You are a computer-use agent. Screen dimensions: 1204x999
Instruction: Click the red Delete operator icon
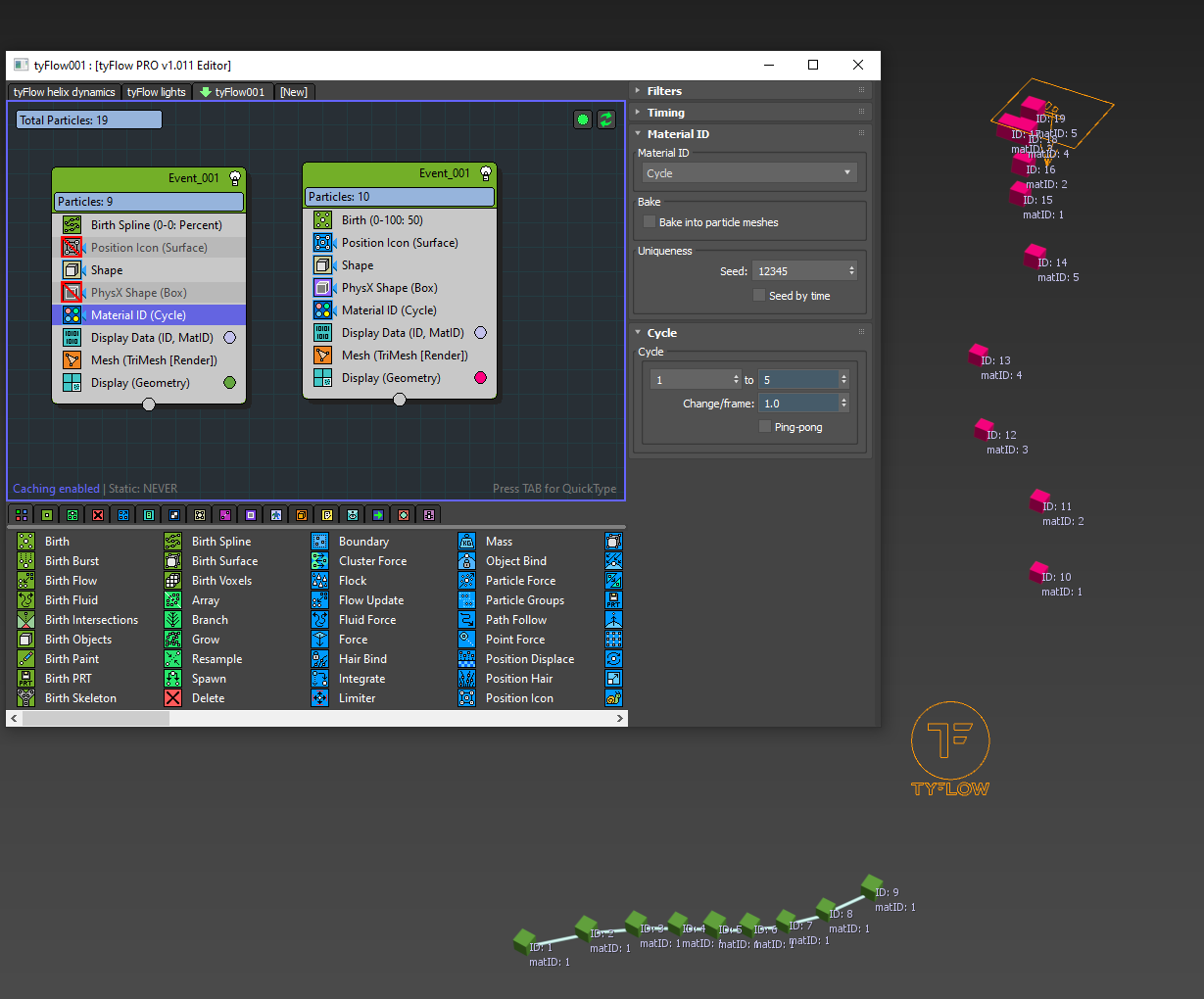pos(173,698)
